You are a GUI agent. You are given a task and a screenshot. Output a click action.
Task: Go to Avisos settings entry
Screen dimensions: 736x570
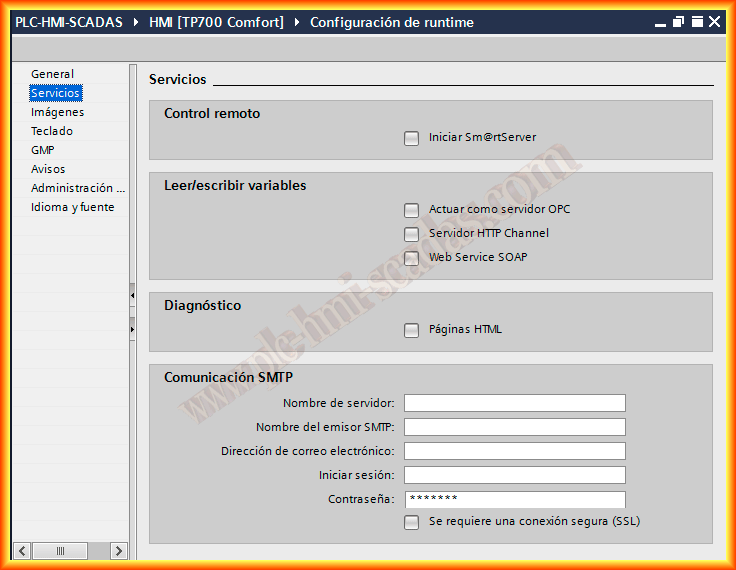point(48,169)
